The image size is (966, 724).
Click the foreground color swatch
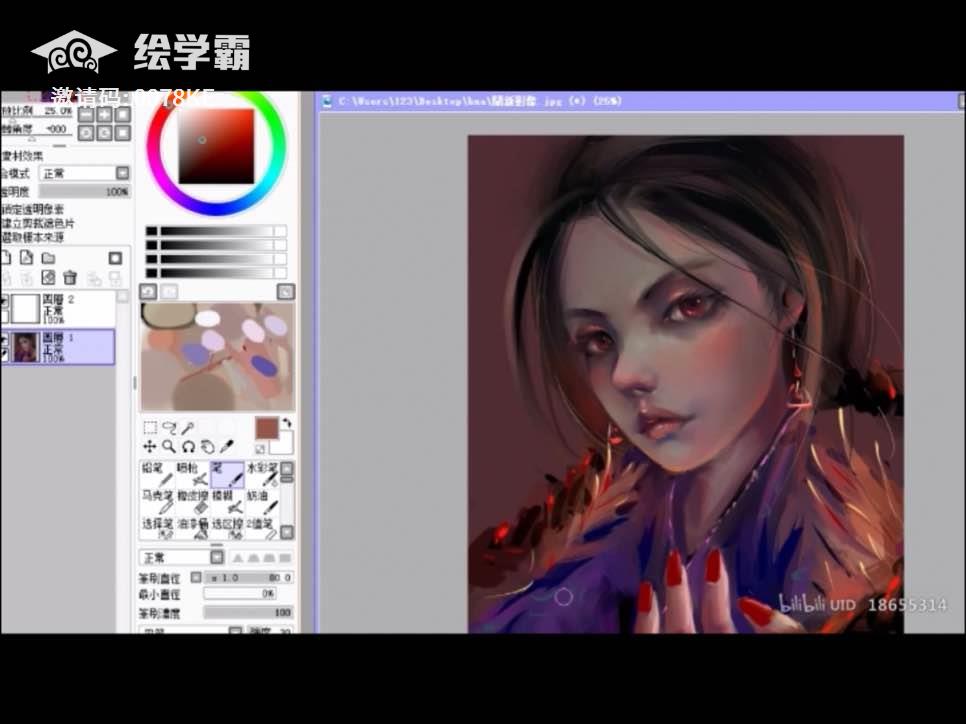(267, 427)
